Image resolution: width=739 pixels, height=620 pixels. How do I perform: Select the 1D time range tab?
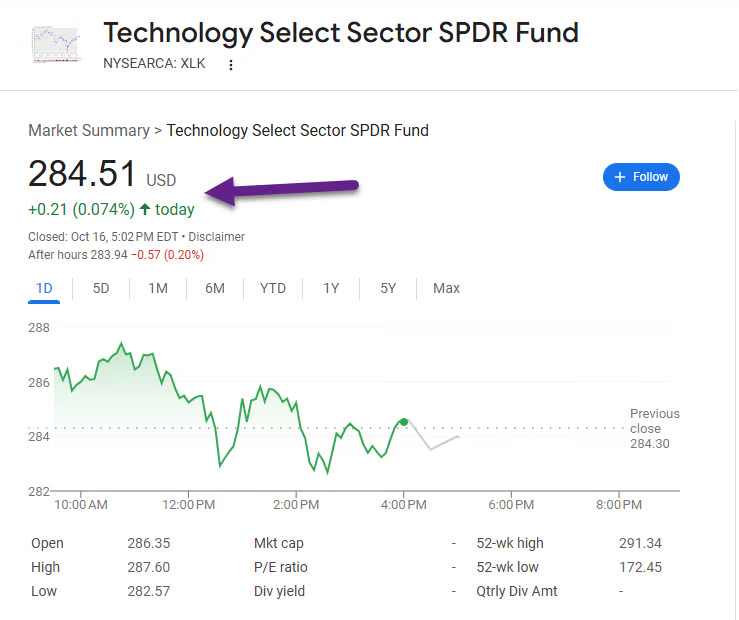click(x=44, y=288)
